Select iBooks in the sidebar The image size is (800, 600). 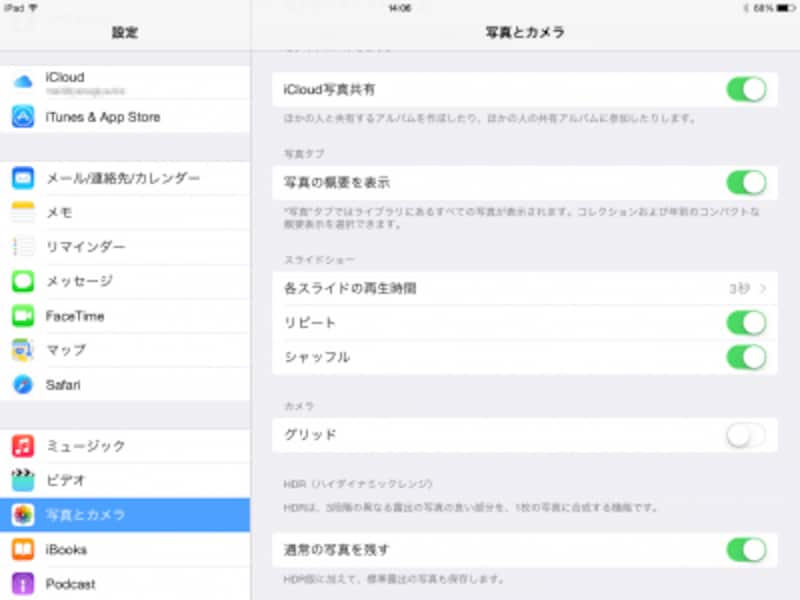click(125, 549)
